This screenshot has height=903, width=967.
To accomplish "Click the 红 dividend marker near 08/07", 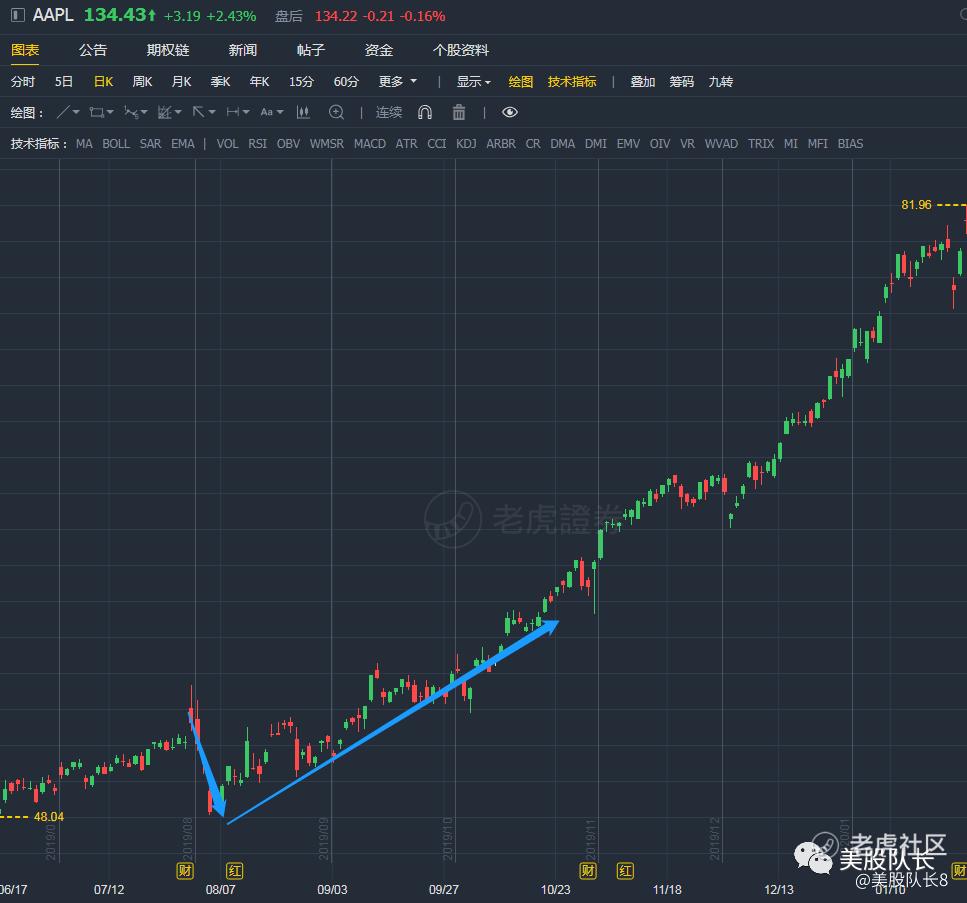I will [234, 871].
